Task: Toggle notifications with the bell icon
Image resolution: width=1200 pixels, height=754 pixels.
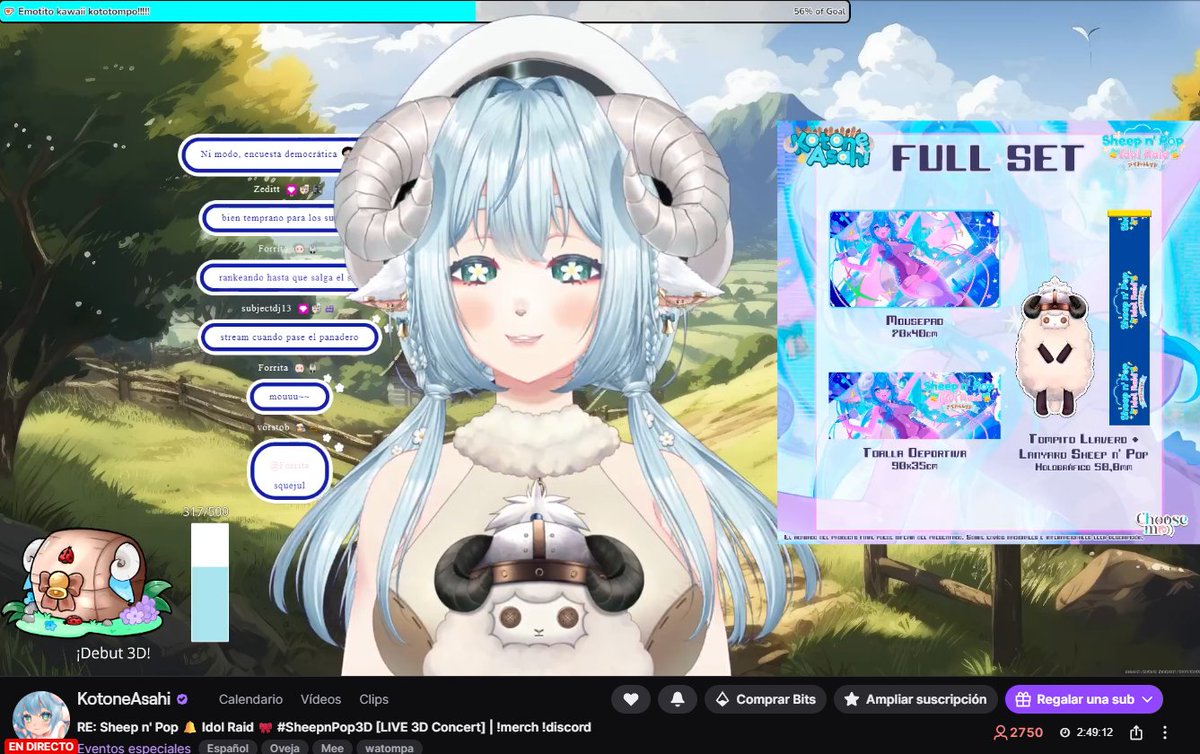Action: tap(678, 699)
